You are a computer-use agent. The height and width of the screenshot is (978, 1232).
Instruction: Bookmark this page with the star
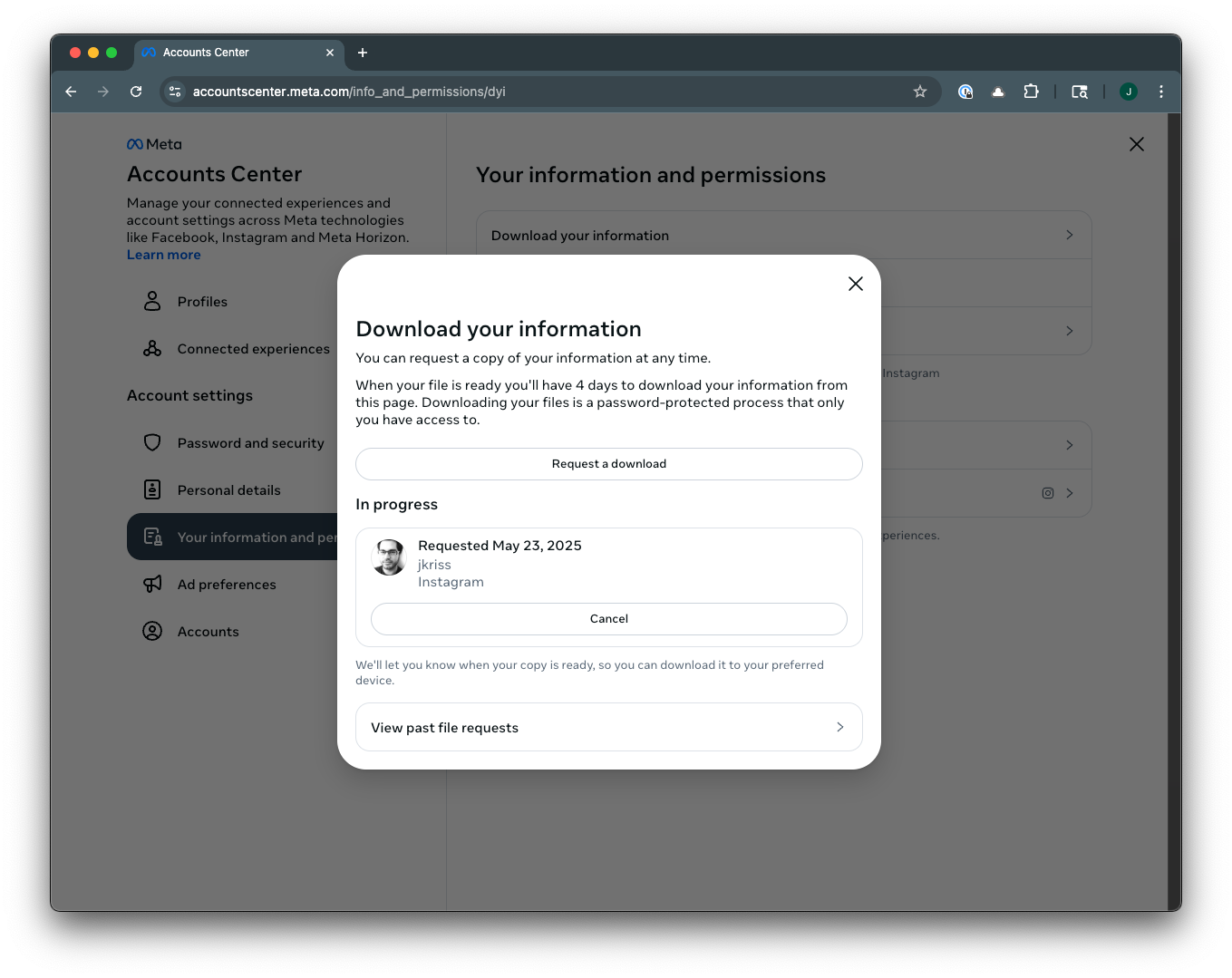pyautogui.click(x=920, y=92)
